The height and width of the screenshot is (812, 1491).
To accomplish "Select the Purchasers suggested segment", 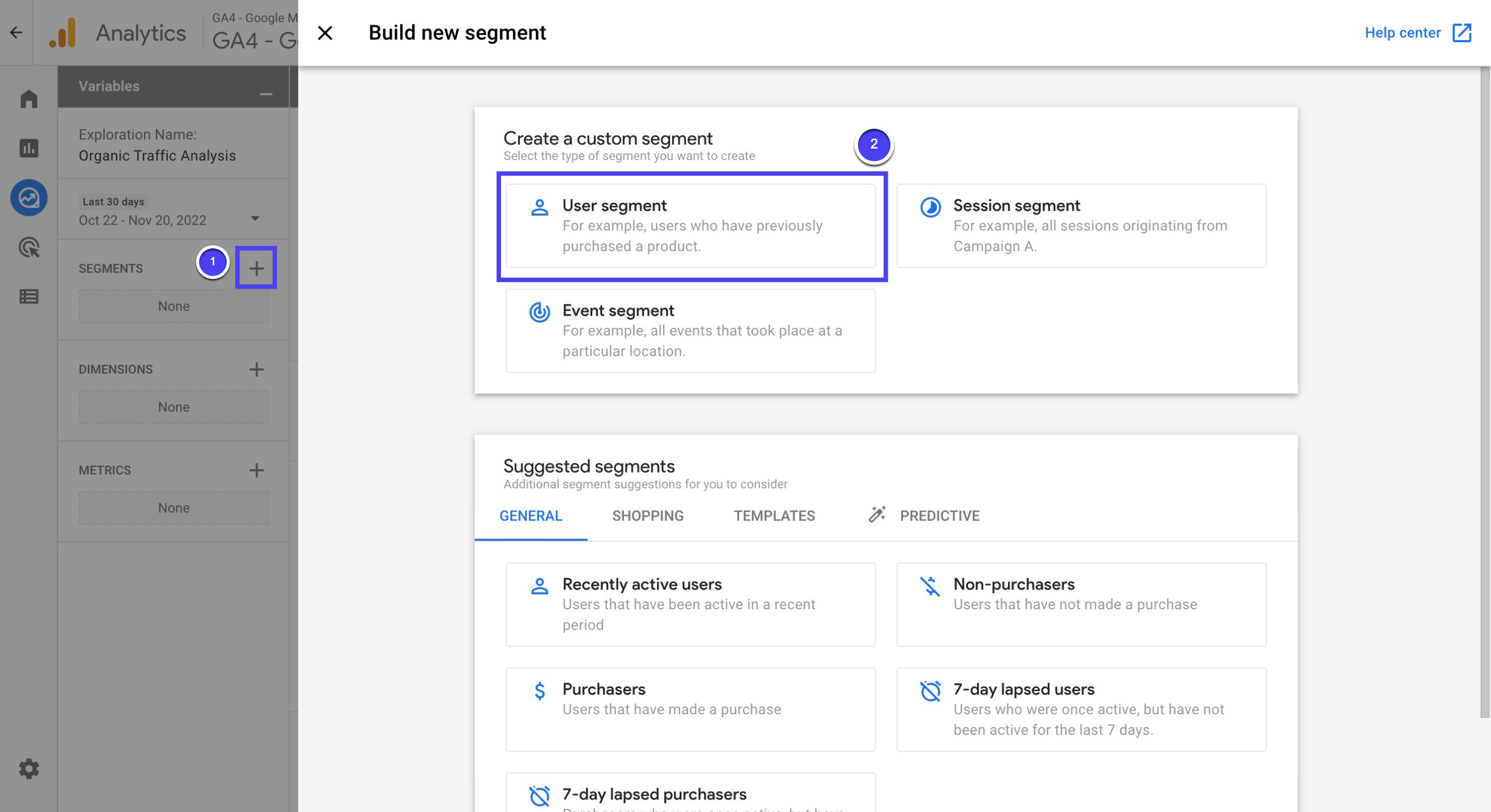I will click(691, 709).
